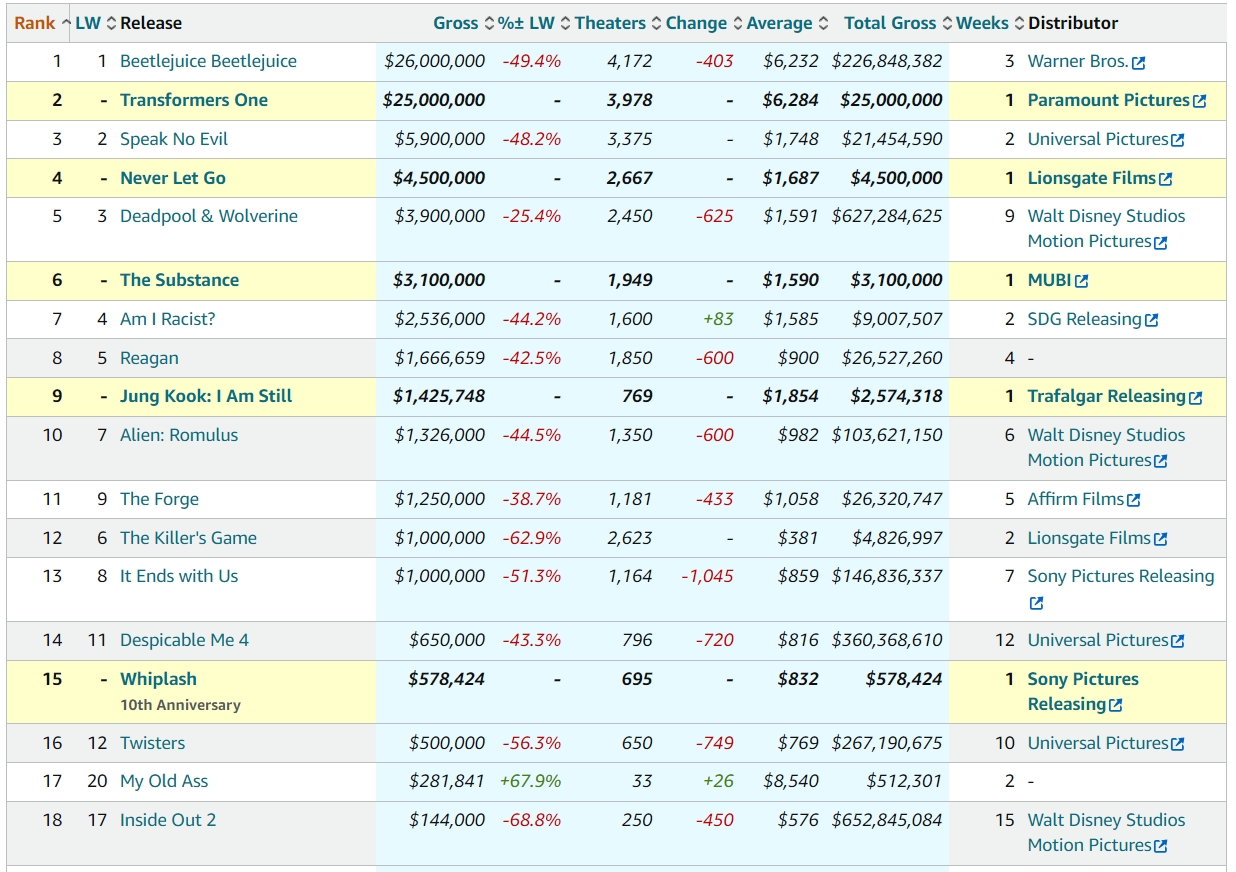1236x872 pixels.
Task: Open My Old Ass release link
Action: 164,781
